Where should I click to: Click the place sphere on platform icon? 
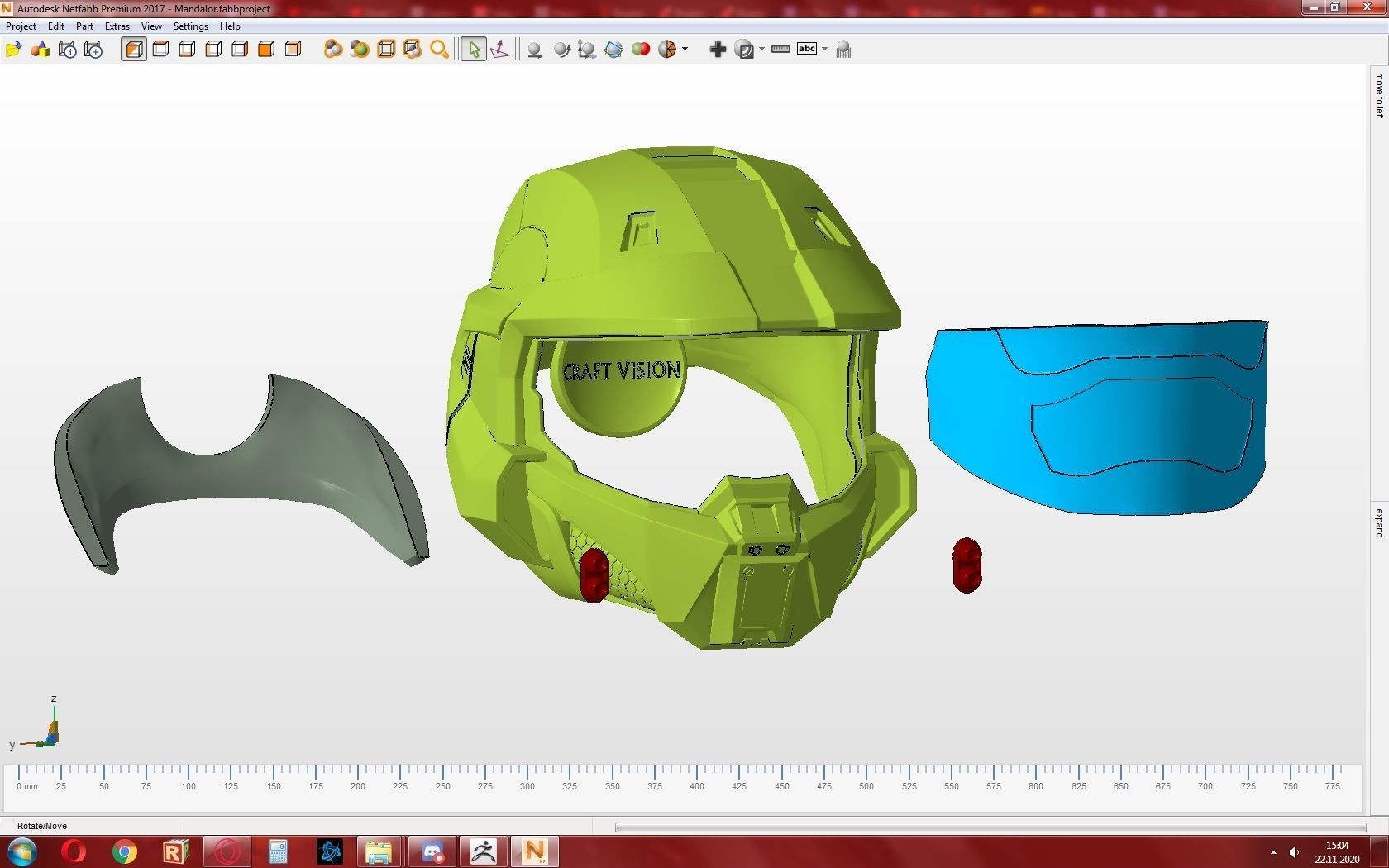[x=535, y=50]
